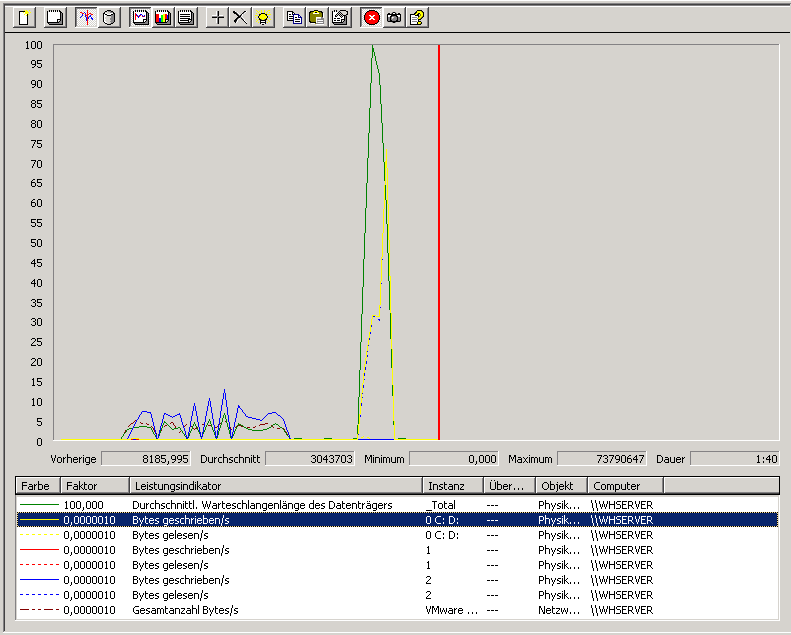The height and width of the screenshot is (635, 791).
Task: View current activity
Action: (86, 18)
